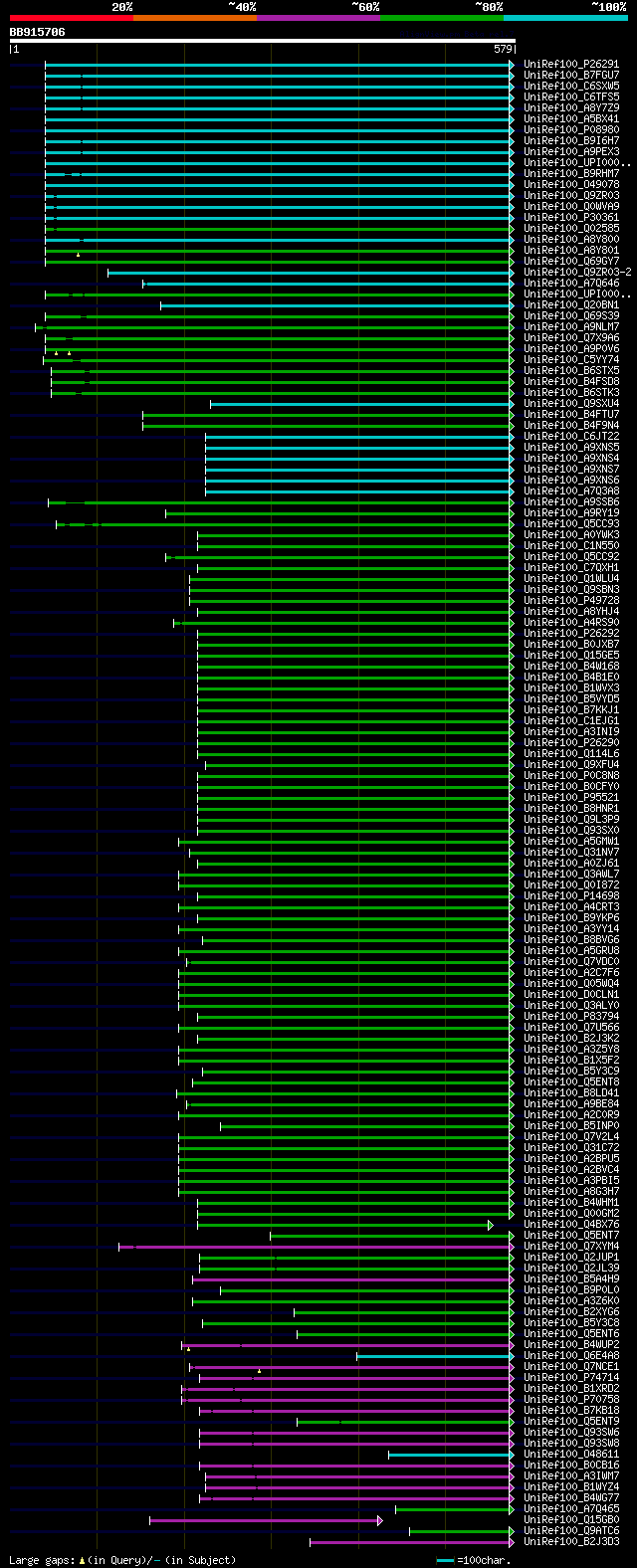Select the UniRef100_Q4BX76 label
637x1568 pixels.
point(571,1224)
